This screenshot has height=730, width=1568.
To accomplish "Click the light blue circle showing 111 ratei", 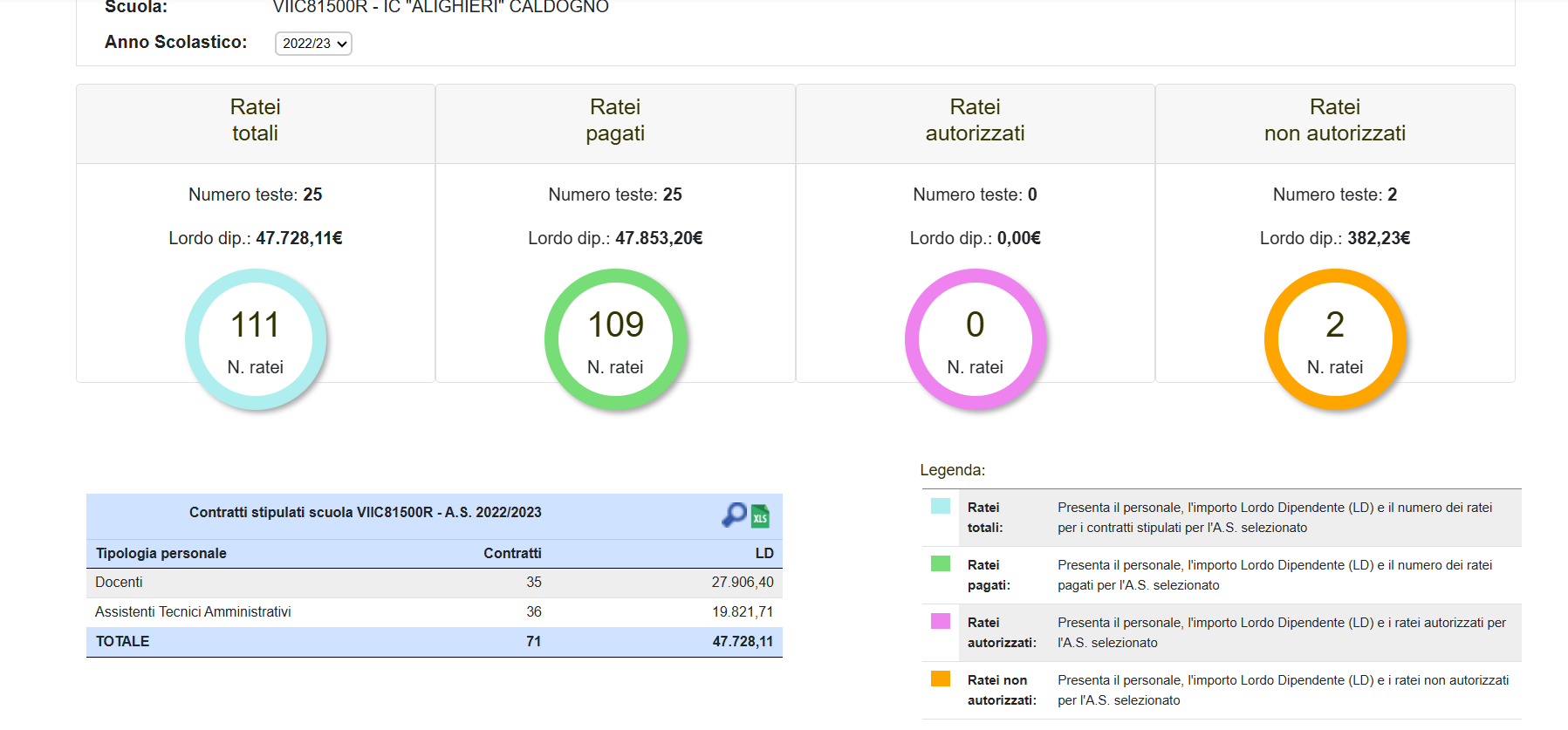I will 256,339.
